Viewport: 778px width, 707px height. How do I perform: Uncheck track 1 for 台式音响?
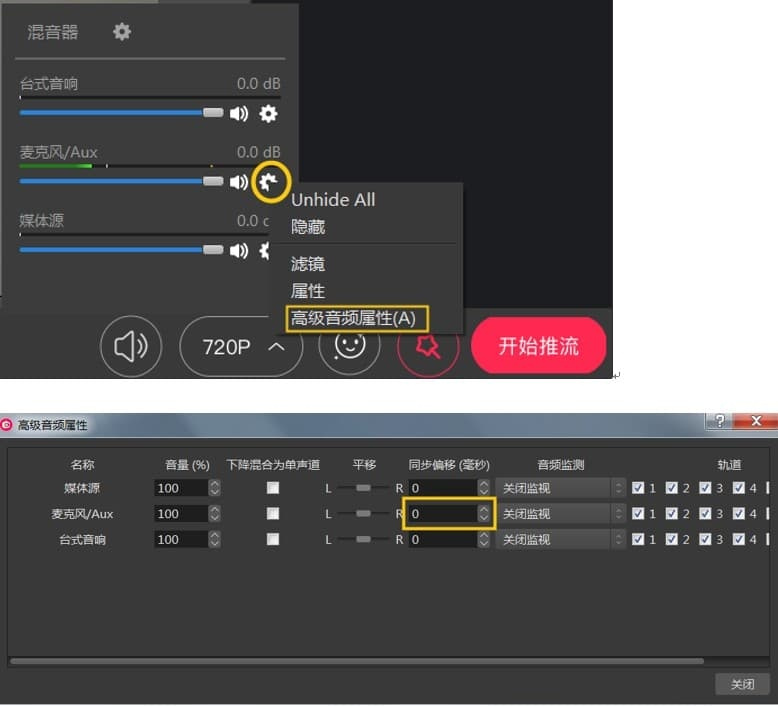point(638,539)
